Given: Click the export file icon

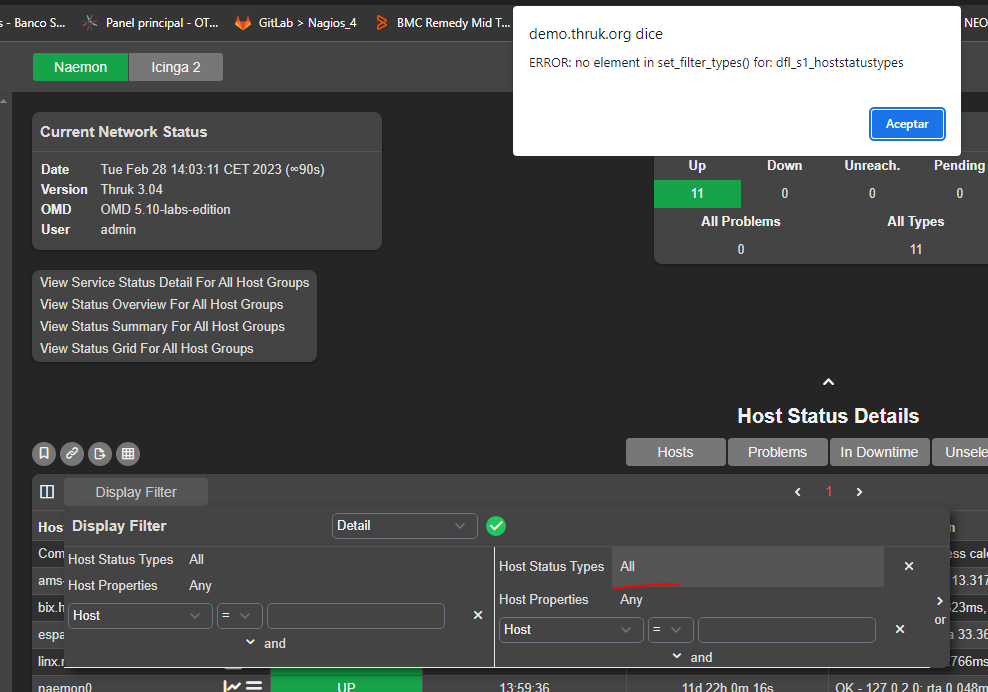Looking at the screenshot, I should coord(100,453).
